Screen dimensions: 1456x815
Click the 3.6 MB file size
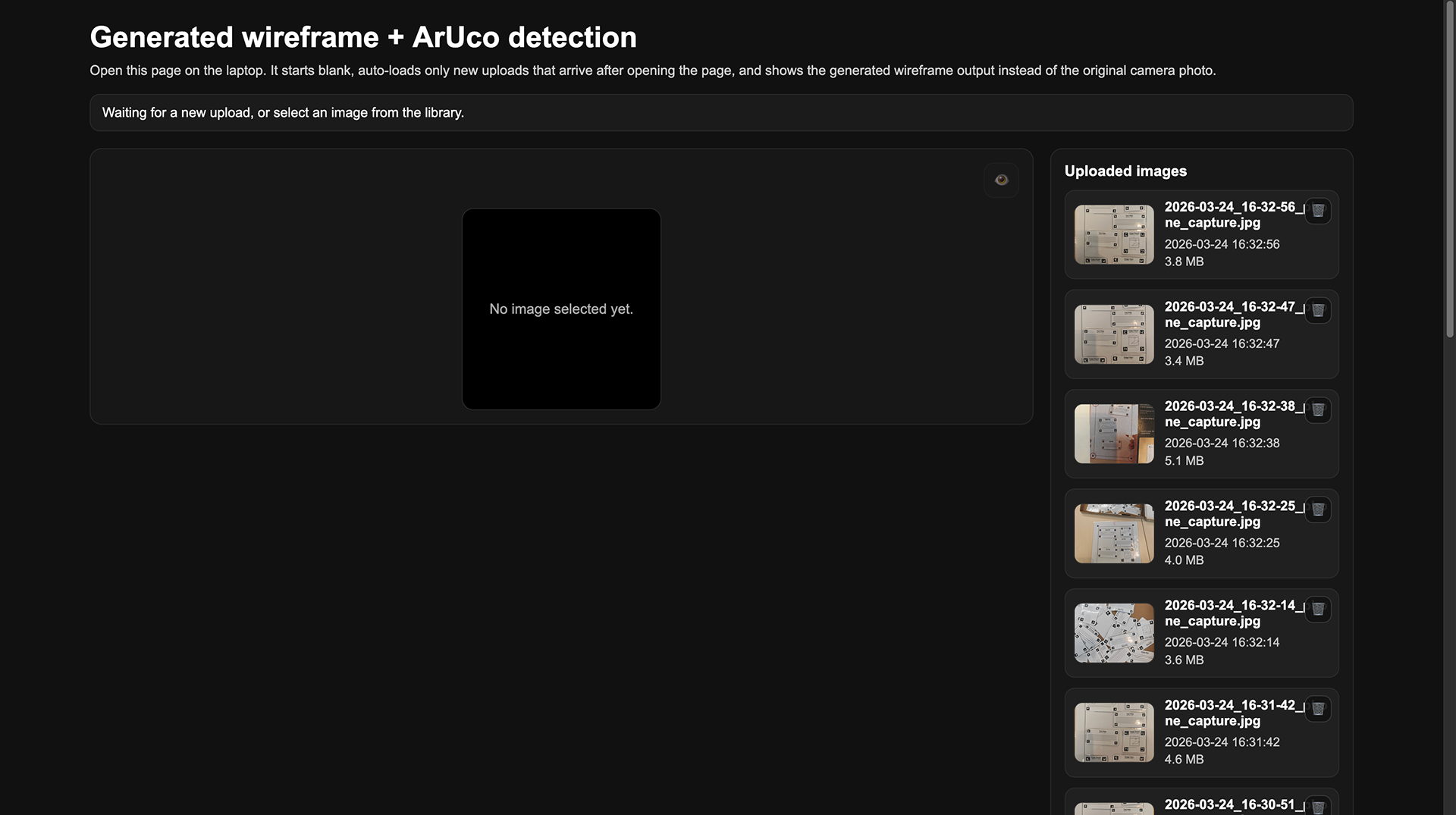click(x=1184, y=660)
